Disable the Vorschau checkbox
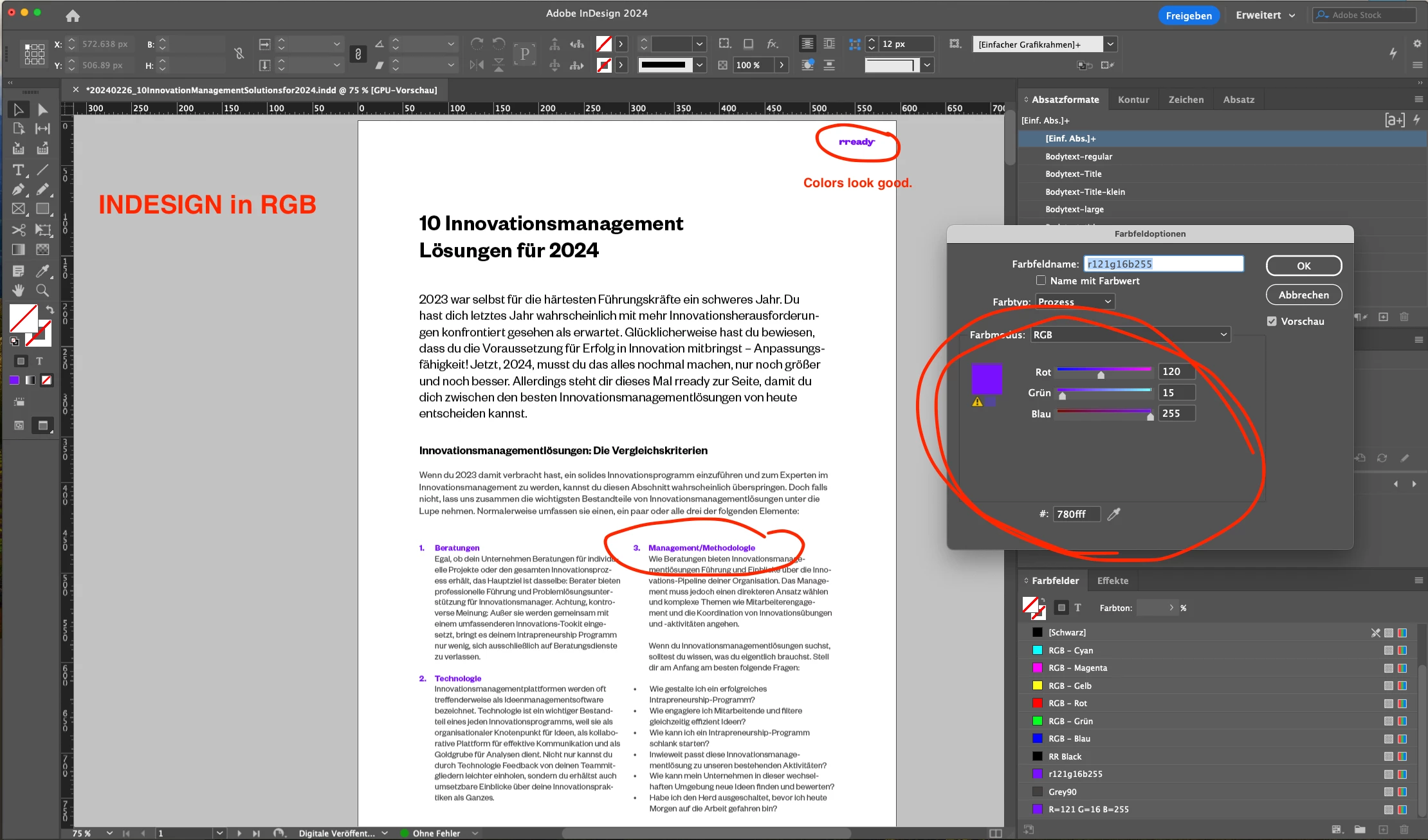This screenshot has width=1428, height=840. pos(1272,321)
